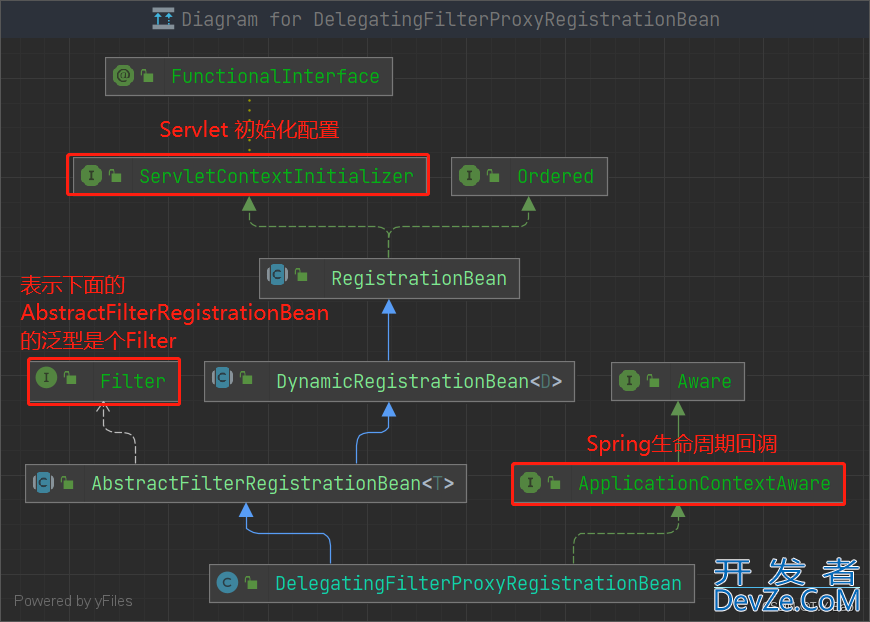Click the lock icon beside Aware label

point(653,381)
